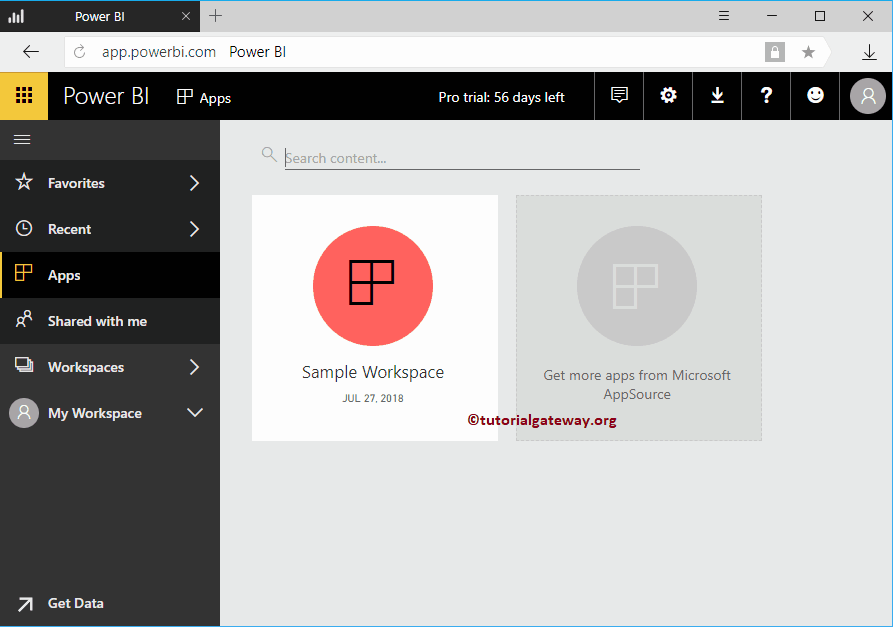Click the Apps icon in the sidebar
893x627 pixels.
tap(23, 273)
